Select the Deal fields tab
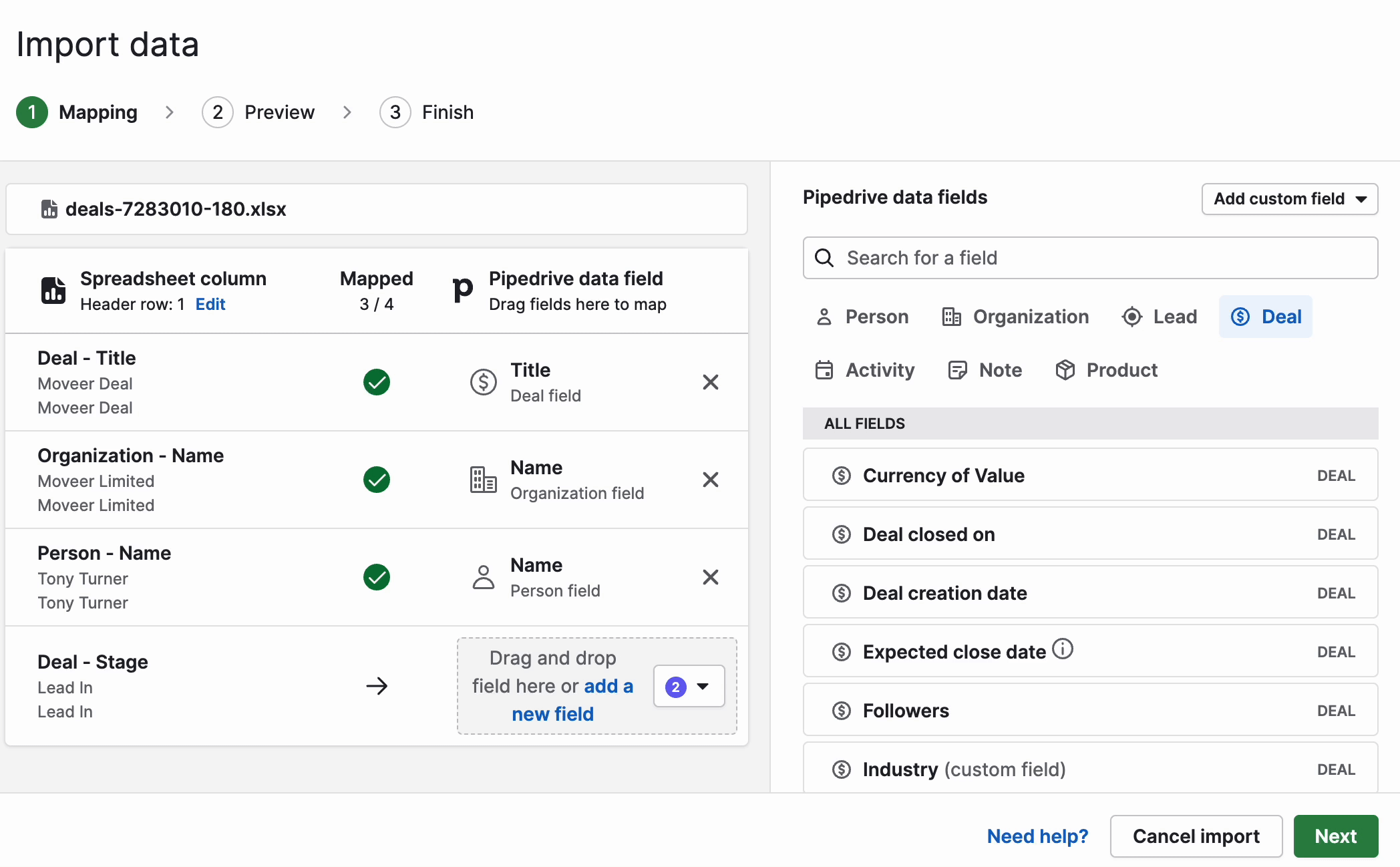 (x=1266, y=317)
